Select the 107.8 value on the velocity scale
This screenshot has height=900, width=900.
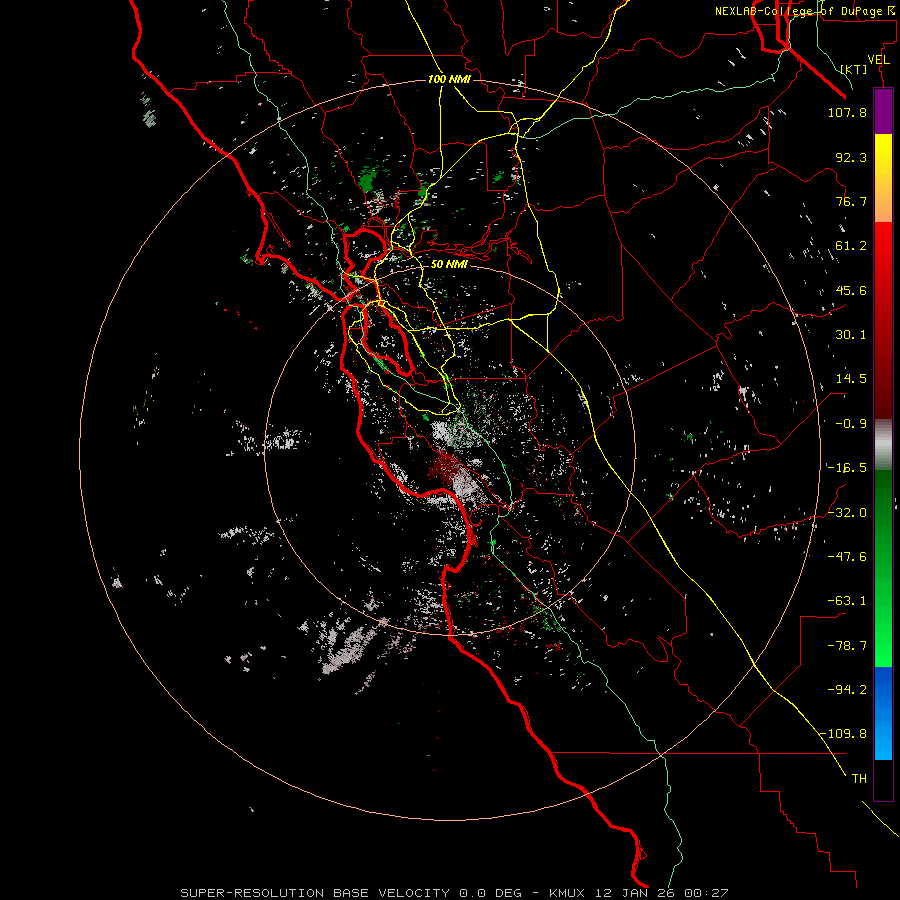point(847,112)
